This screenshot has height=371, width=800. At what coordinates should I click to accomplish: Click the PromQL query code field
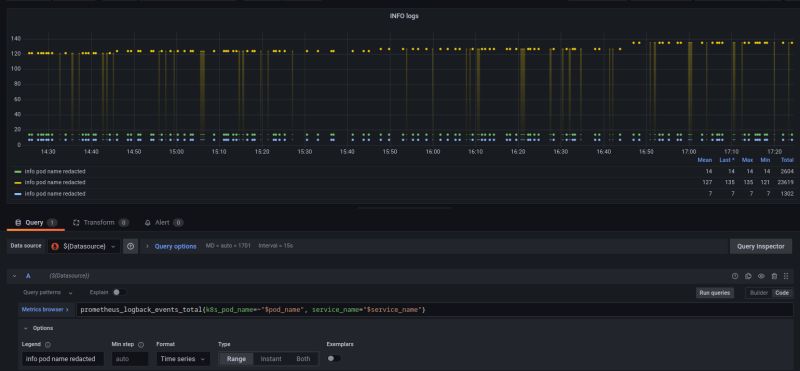(x=435, y=310)
